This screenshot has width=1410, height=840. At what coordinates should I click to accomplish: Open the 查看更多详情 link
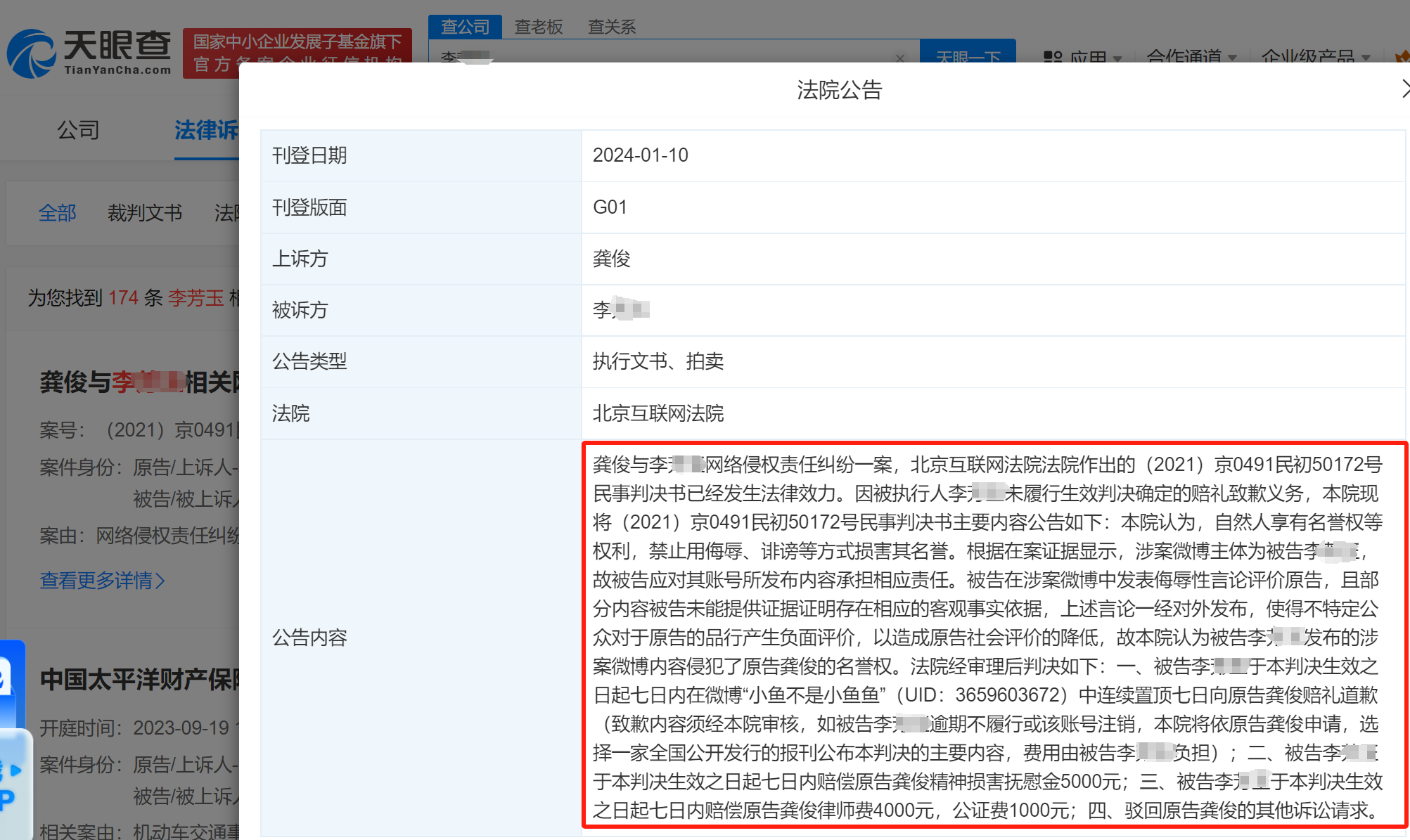(x=102, y=581)
